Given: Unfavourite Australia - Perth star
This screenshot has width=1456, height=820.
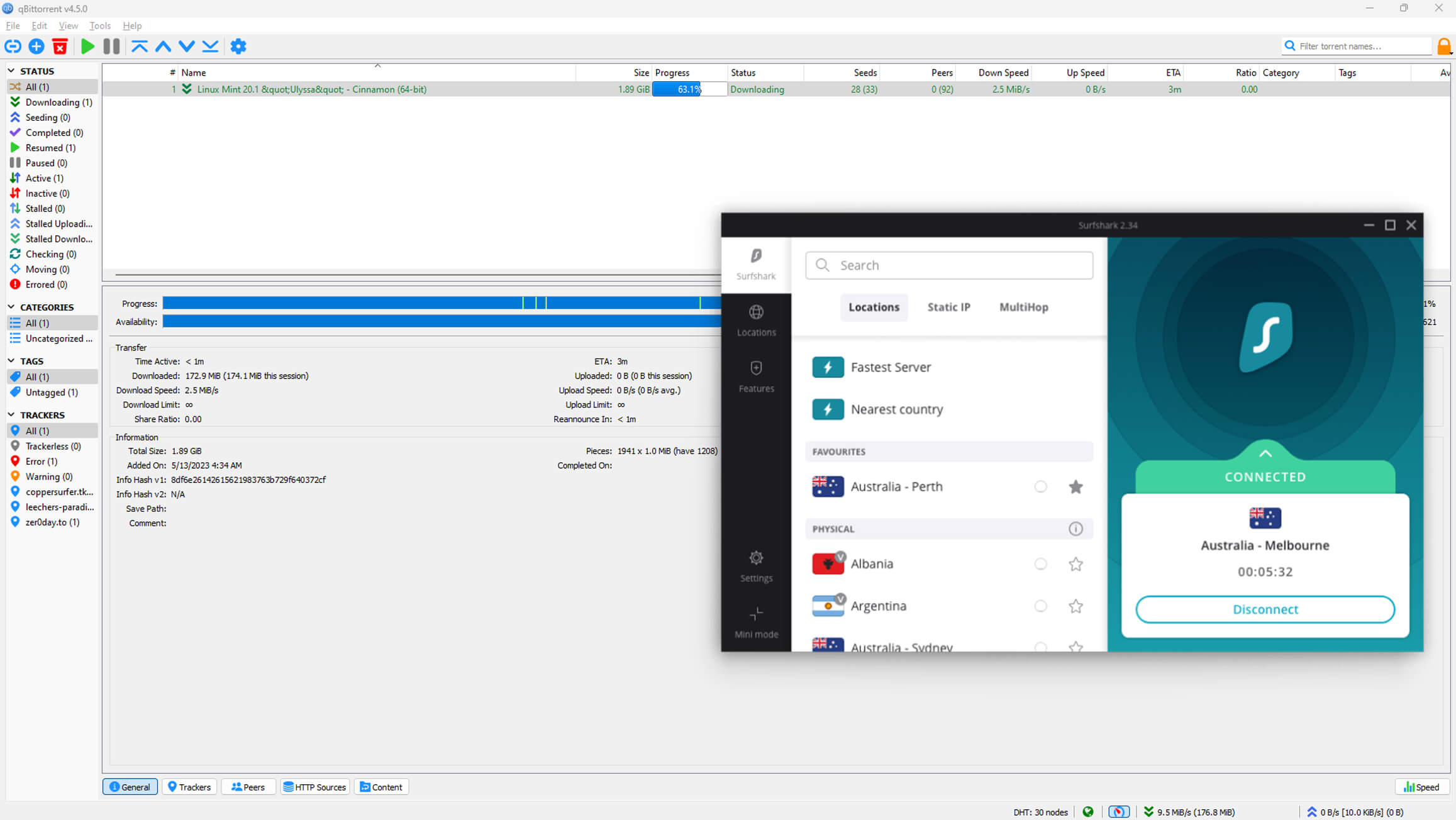Looking at the screenshot, I should (x=1075, y=487).
